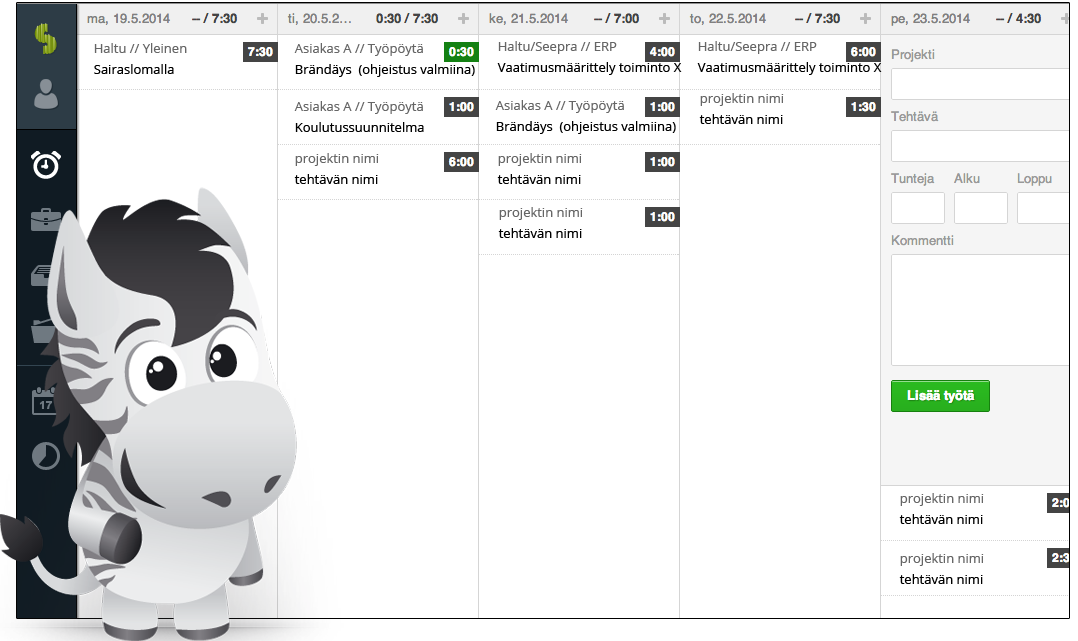Click Thursday's Haltu/Seepra // ERP project label
This screenshot has height=641, width=1078.
click(x=757, y=47)
